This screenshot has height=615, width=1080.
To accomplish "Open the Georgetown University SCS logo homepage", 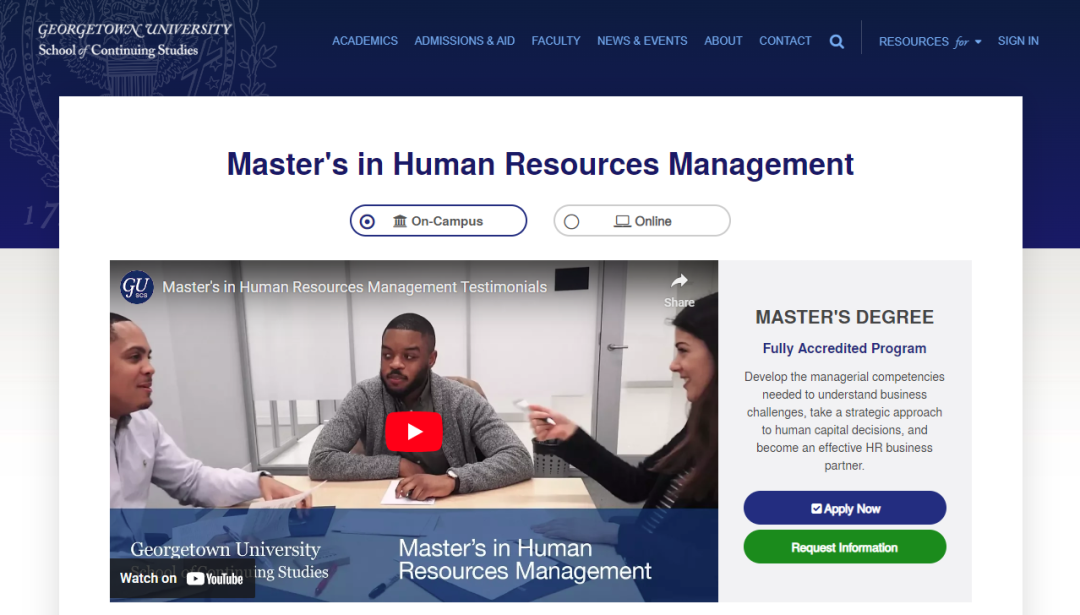I will [135, 40].
